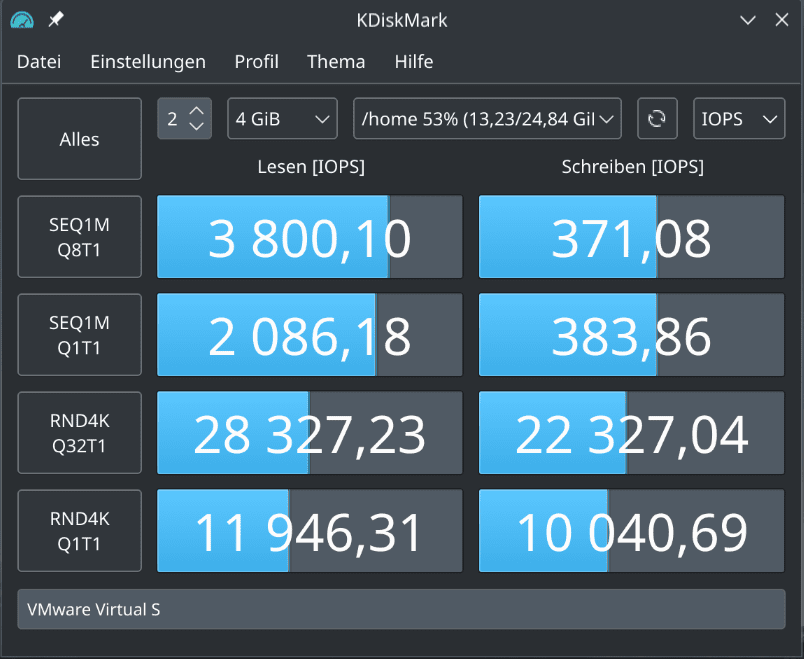Click the refresh storage list icon
The width and height of the screenshot is (804, 659).
tap(657, 118)
